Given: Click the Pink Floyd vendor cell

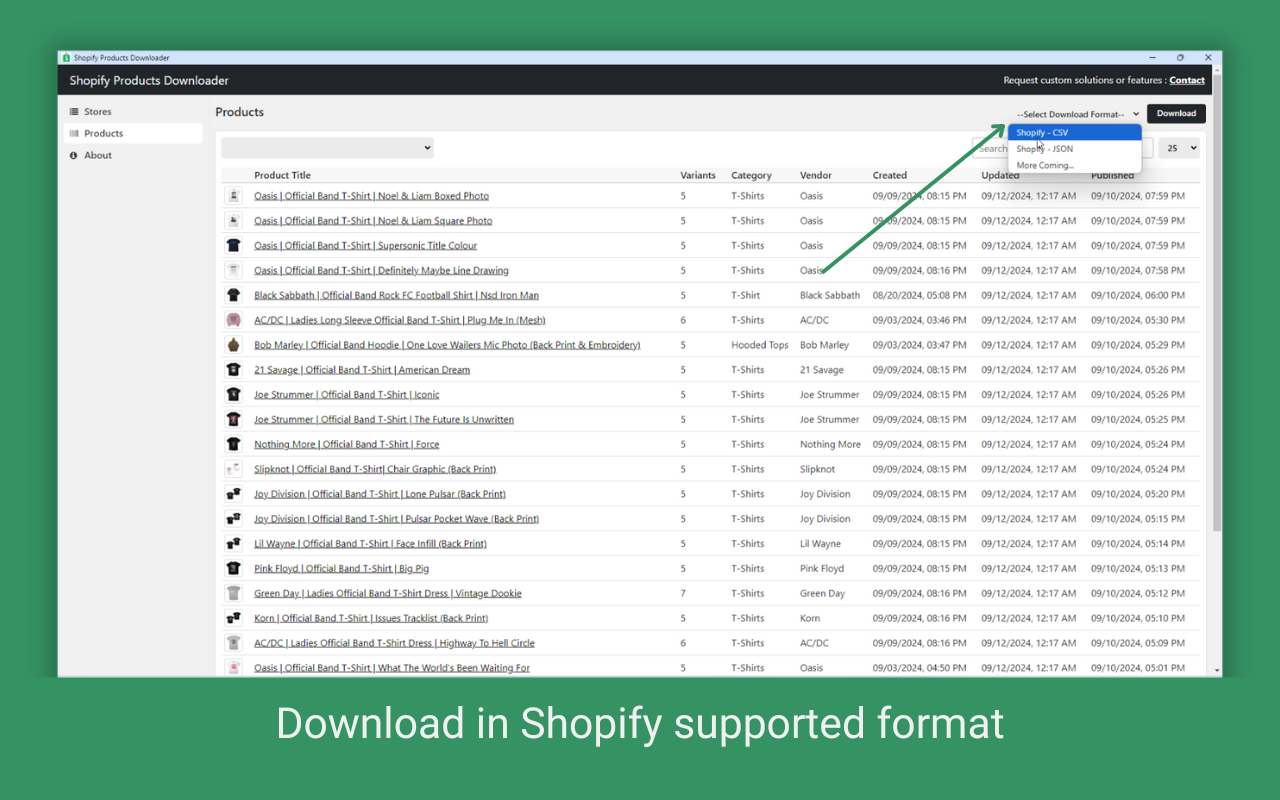Looking at the screenshot, I should click(x=822, y=568).
